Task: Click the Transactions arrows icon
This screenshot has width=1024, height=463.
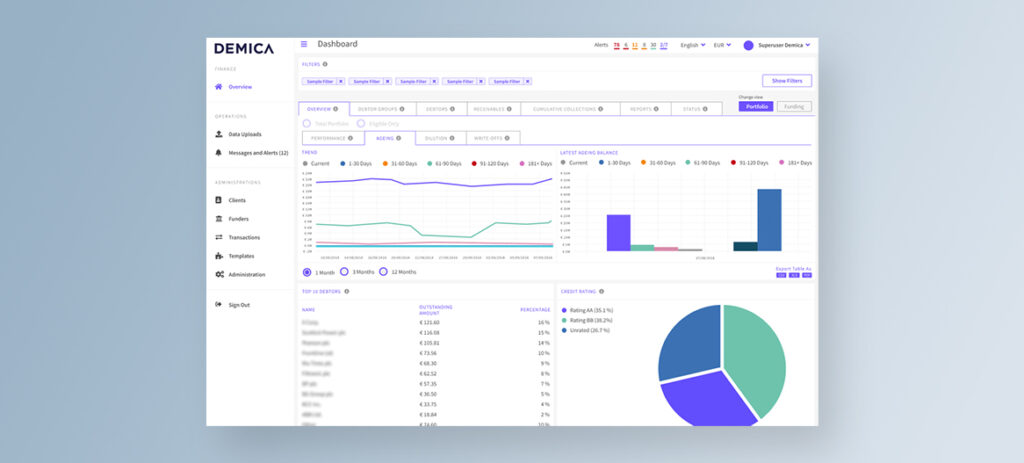Action: point(219,237)
